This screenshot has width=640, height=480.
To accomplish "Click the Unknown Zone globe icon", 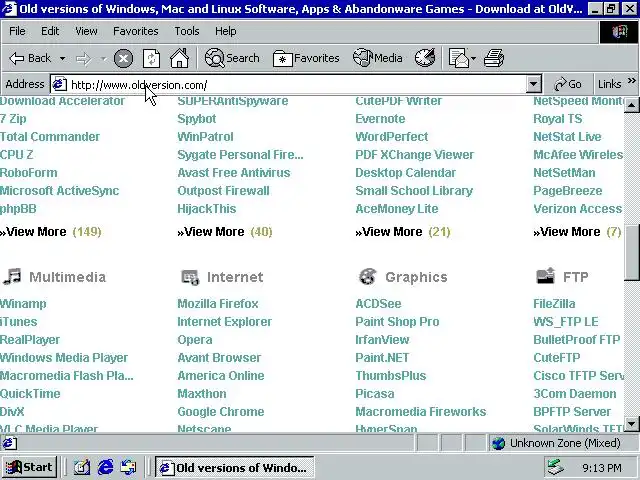I will [499, 443].
